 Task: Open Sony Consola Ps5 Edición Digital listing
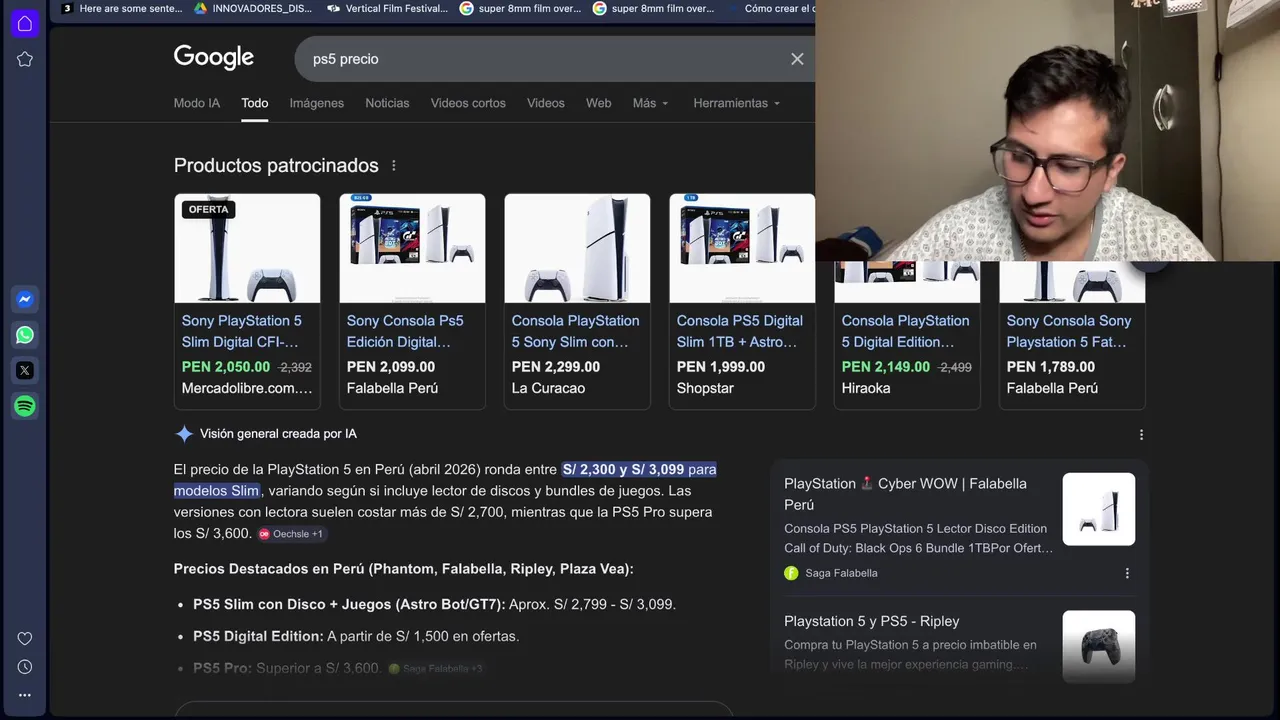click(x=405, y=331)
